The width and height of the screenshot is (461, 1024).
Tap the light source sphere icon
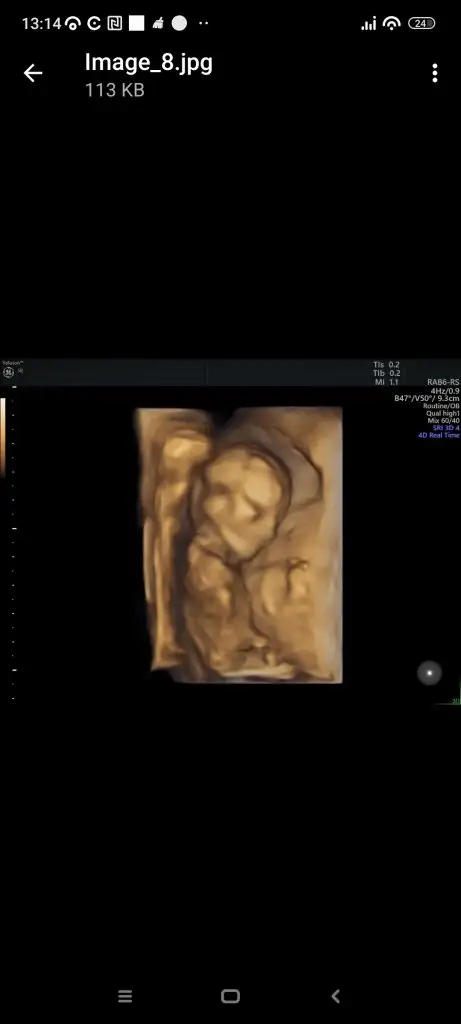(x=429, y=673)
